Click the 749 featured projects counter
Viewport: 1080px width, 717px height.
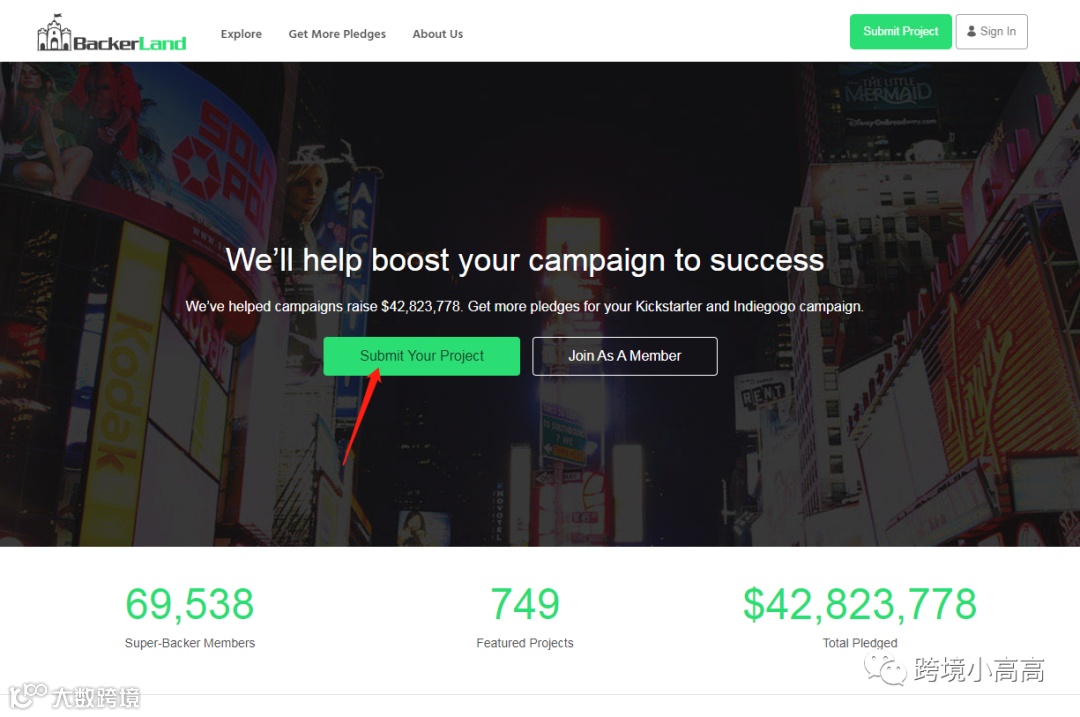(x=525, y=604)
